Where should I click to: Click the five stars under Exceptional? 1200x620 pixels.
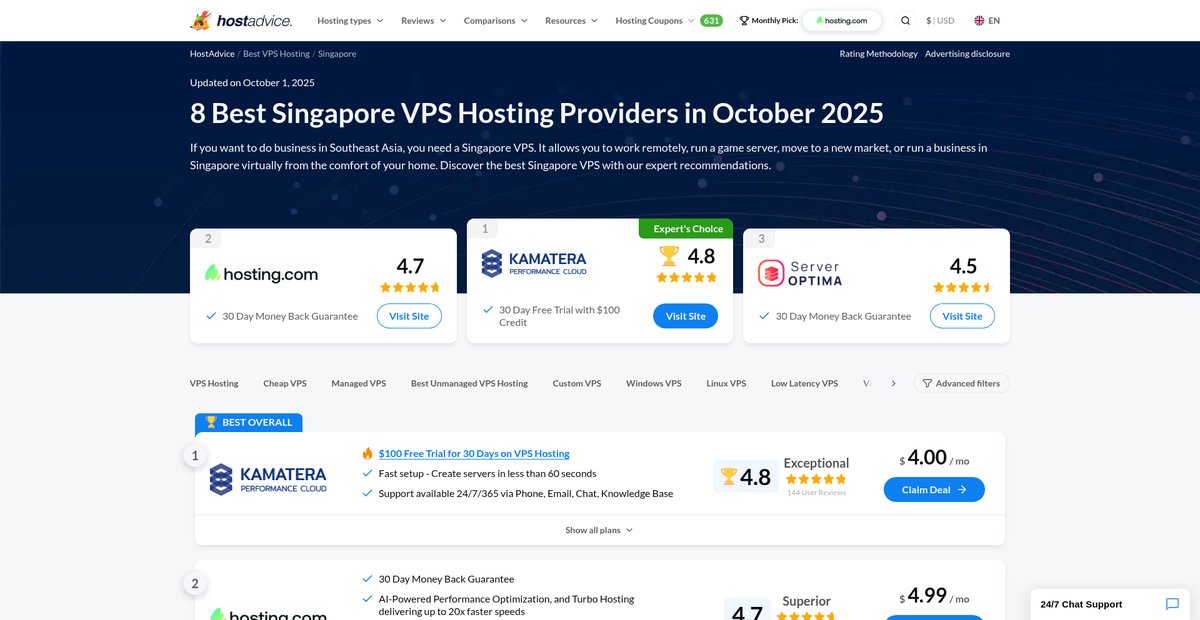pos(816,479)
